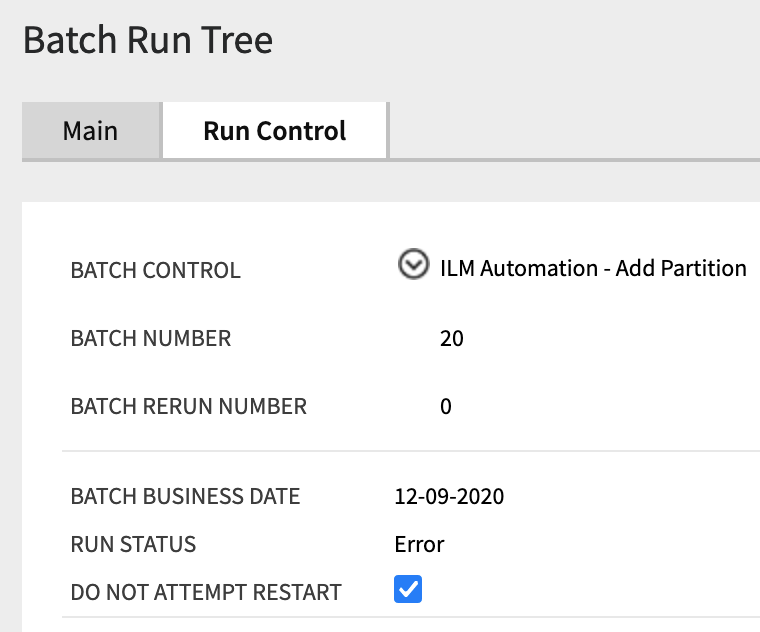Click the divider below Do Not Attempt Restart
This screenshot has height=632, width=760.
click(400, 617)
